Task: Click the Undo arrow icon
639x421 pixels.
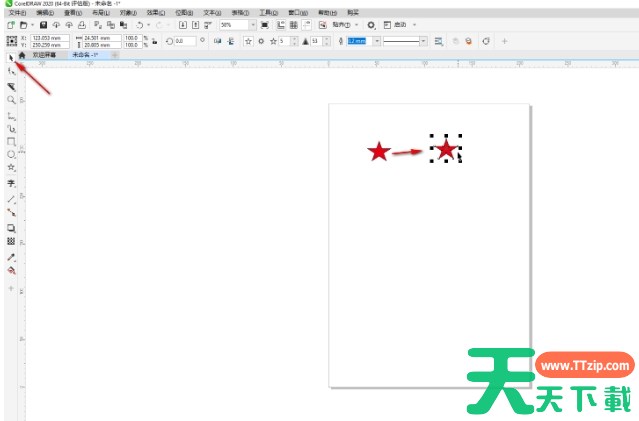Action: tap(139, 25)
